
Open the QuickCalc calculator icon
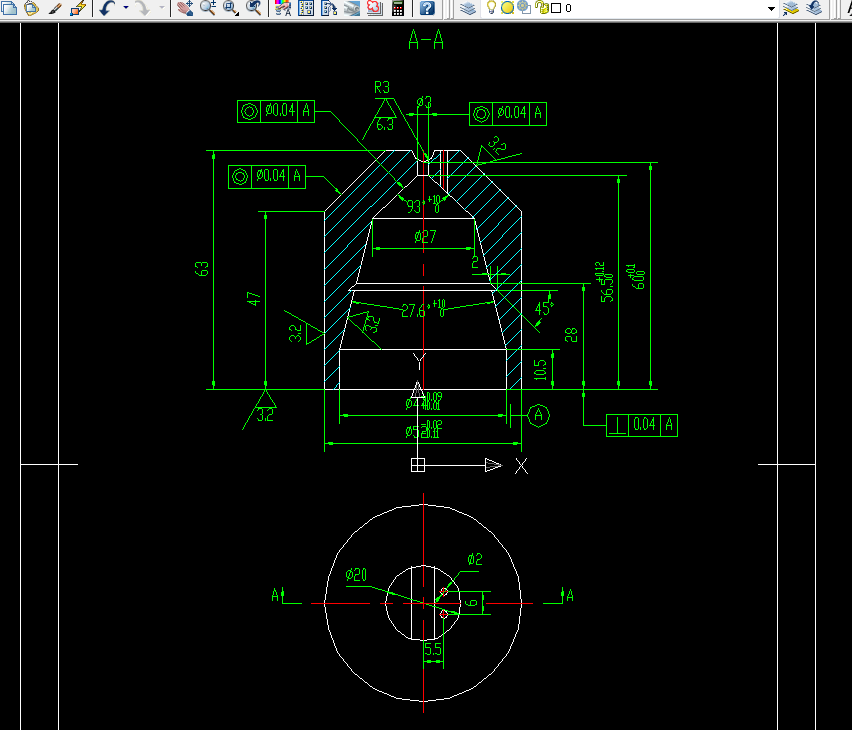coord(398,8)
